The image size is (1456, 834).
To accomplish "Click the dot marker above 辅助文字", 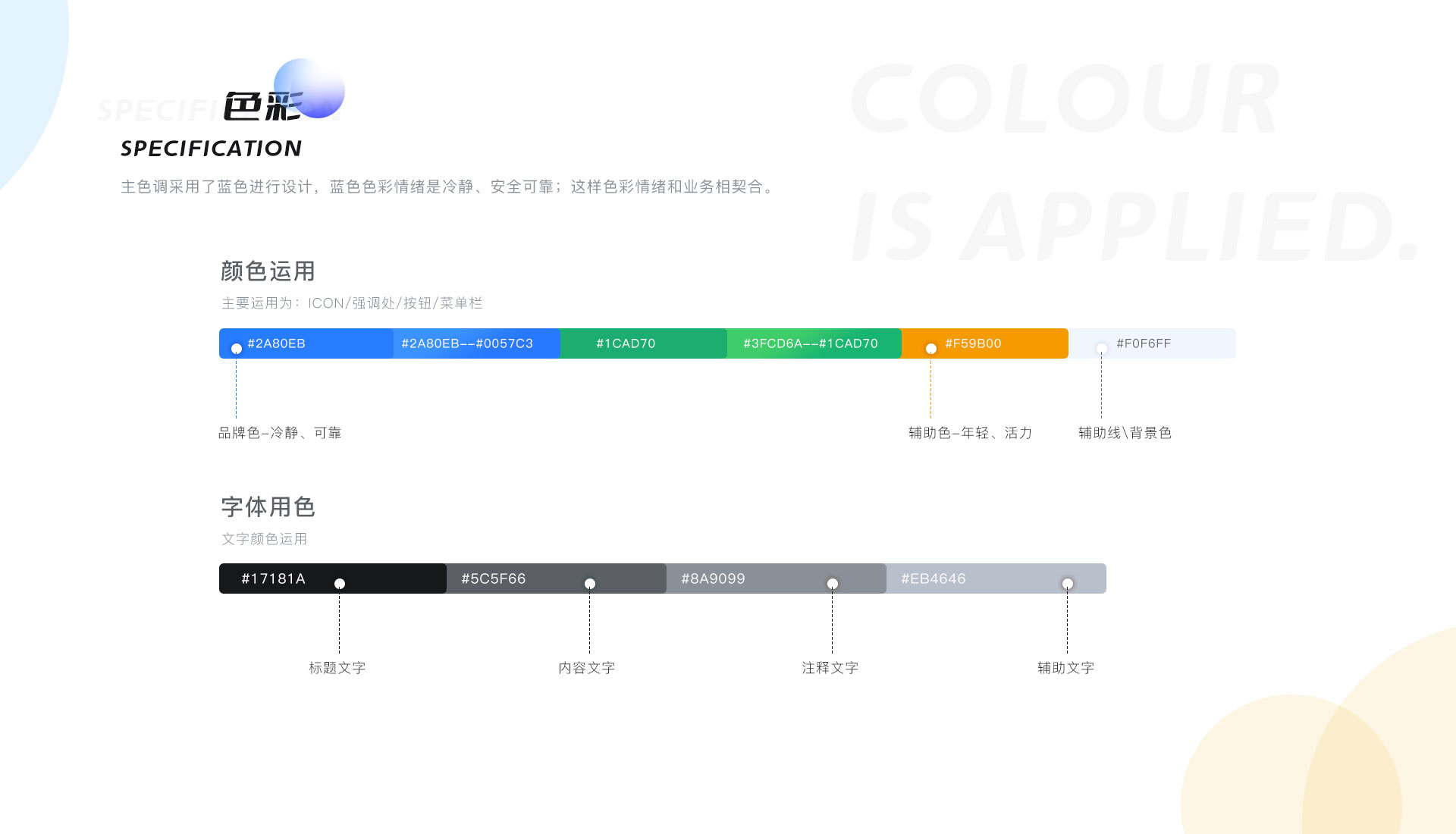I will 1068,584.
